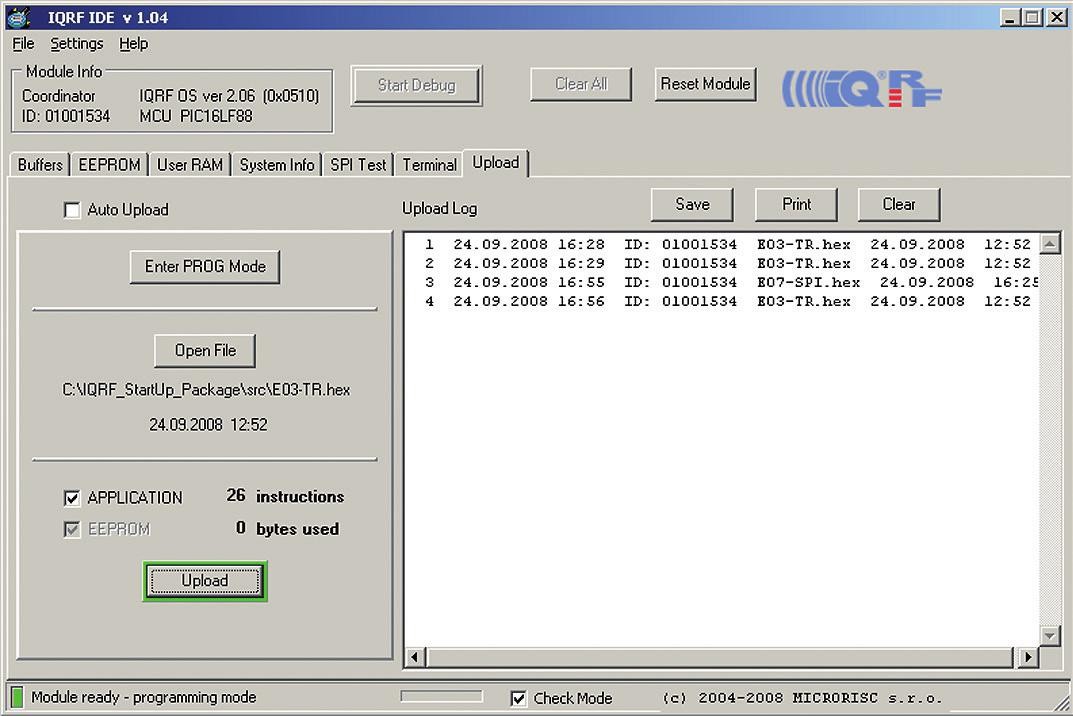Click the IQRF logo
This screenshot has height=716, width=1073.
pyautogui.click(x=862, y=90)
